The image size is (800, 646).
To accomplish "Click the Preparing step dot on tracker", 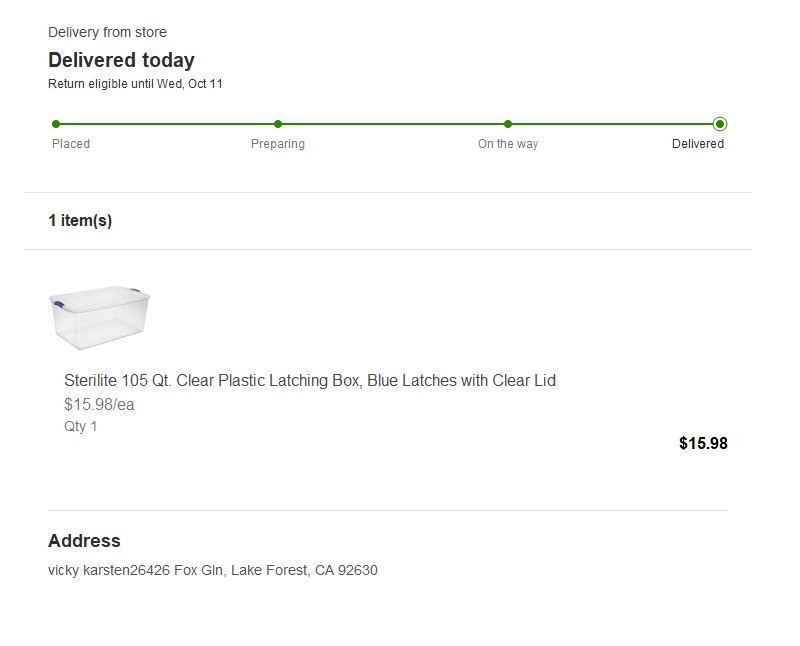I will pos(278,124).
